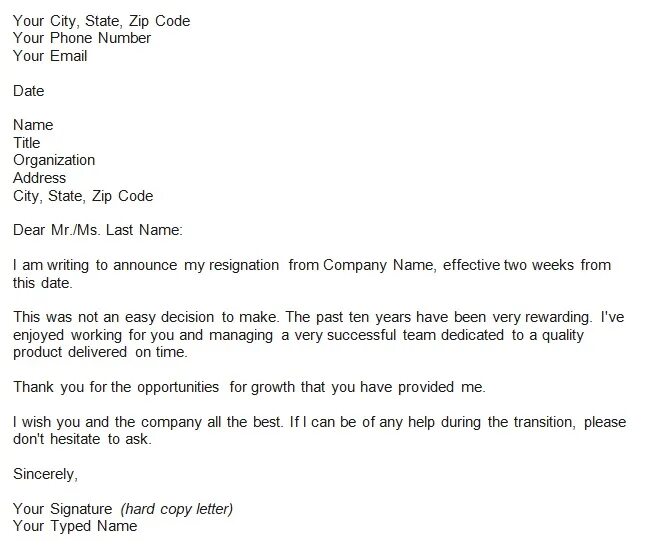Click the "Sincerely," closing line
Image resolution: width=647 pixels, height=553 pixels.
tap(45, 474)
